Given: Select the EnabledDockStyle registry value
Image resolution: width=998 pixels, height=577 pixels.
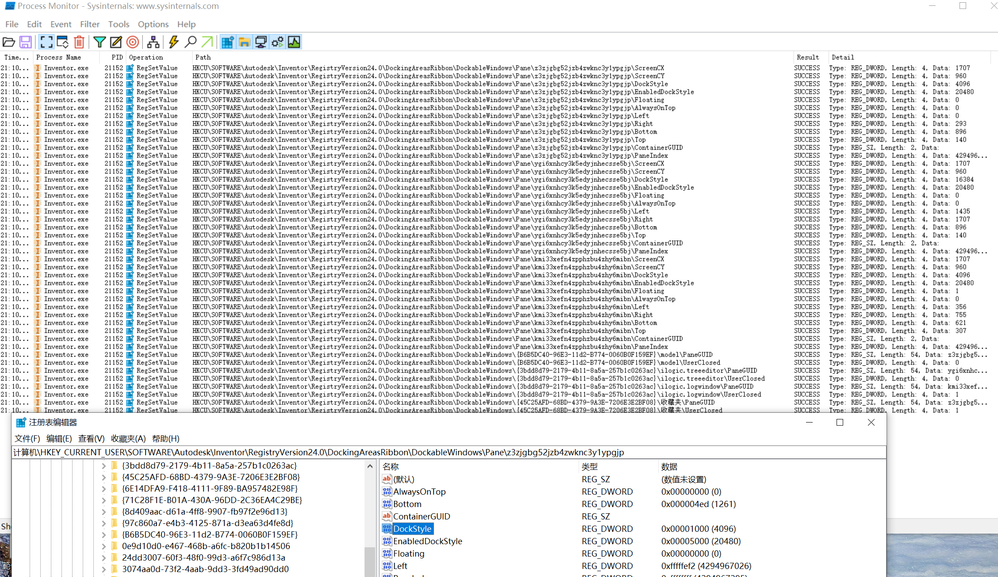Looking at the screenshot, I should [x=427, y=541].
